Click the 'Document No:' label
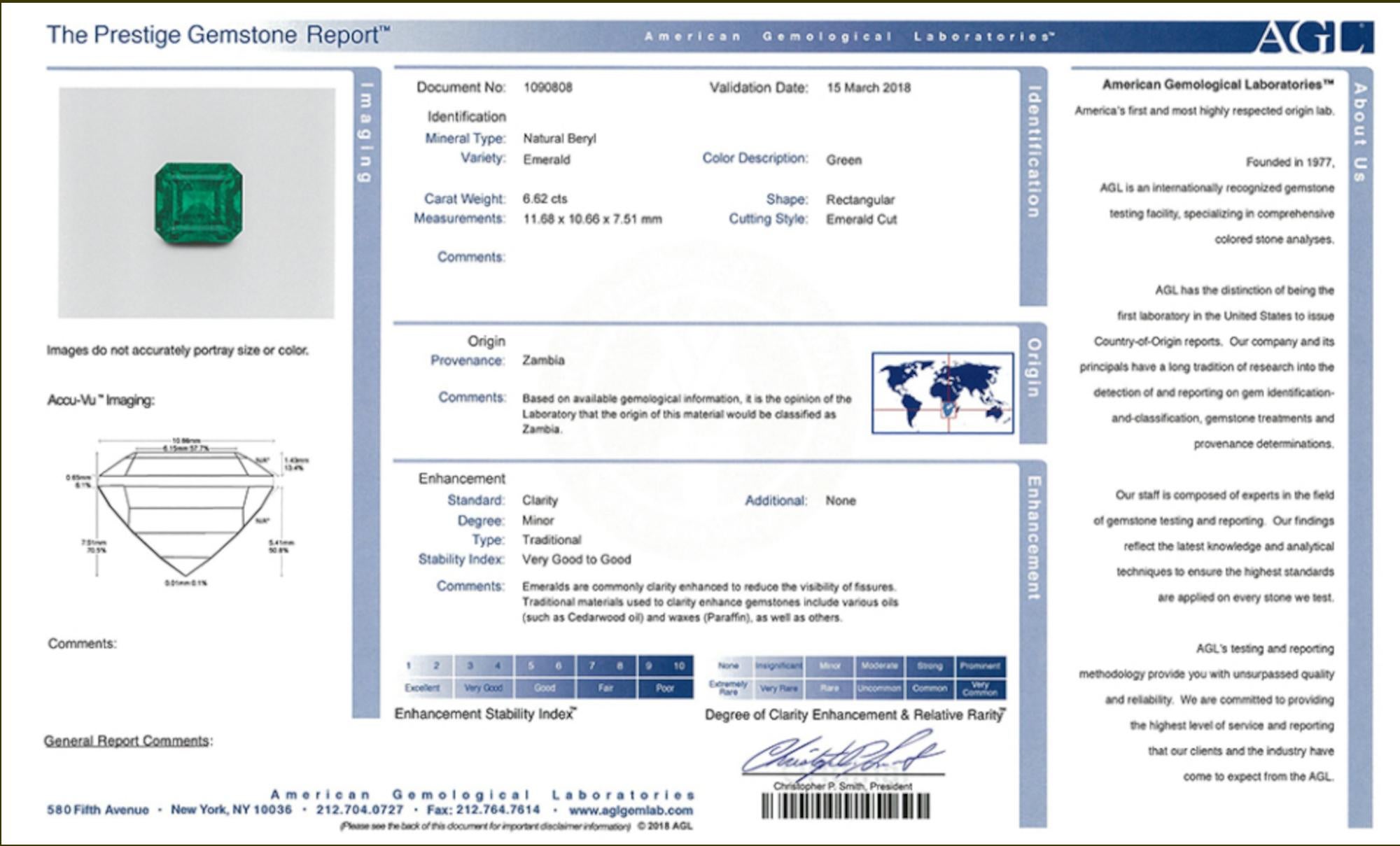The width and height of the screenshot is (1400, 846). (x=461, y=87)
